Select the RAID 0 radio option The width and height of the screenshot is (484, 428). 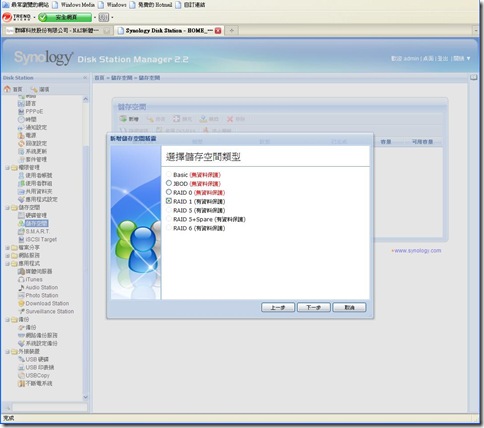(169, 192)
